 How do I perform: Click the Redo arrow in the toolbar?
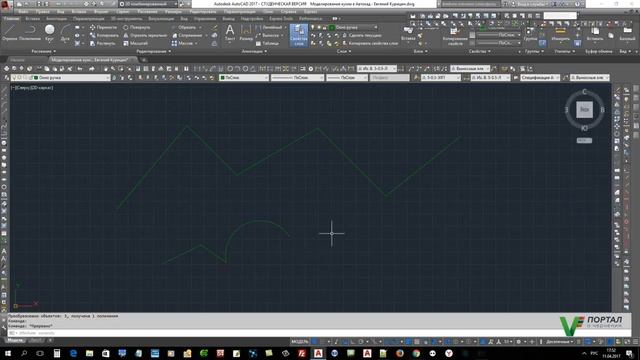(x=91, y=69)
